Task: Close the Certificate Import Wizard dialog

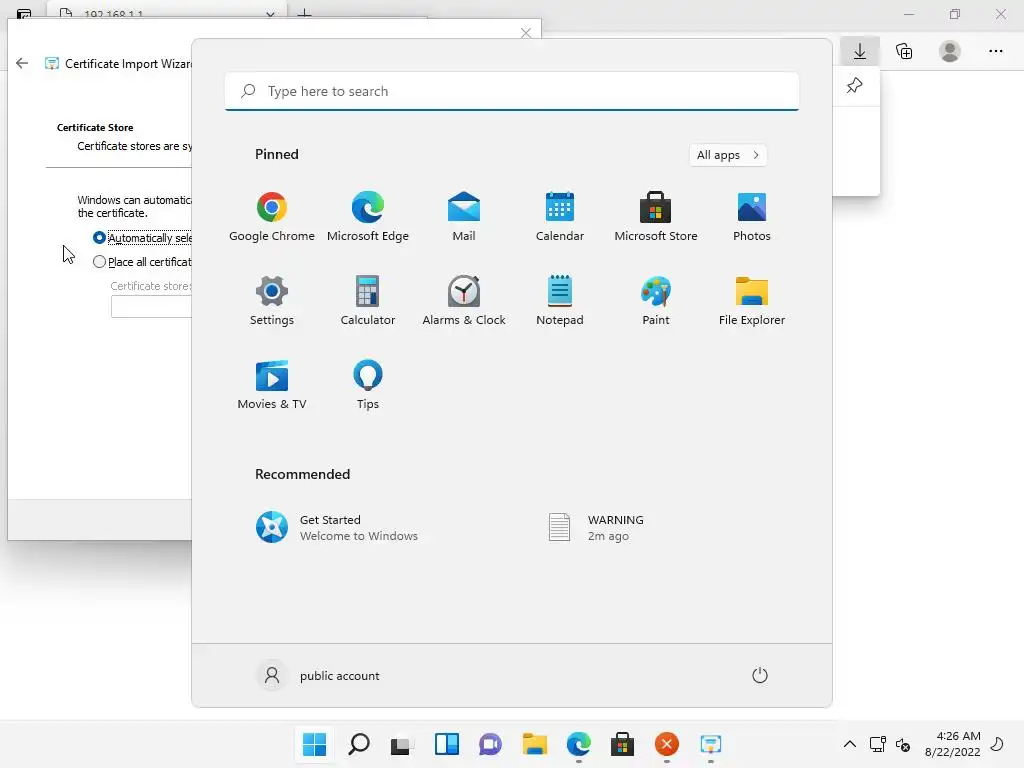Action: tap(526, 33)
